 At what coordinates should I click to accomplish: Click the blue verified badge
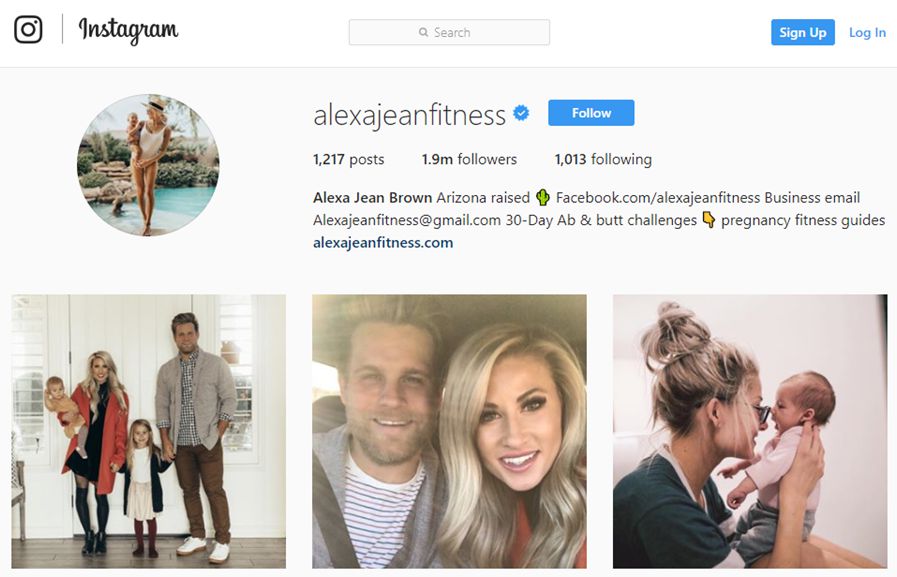coord(521,113)
